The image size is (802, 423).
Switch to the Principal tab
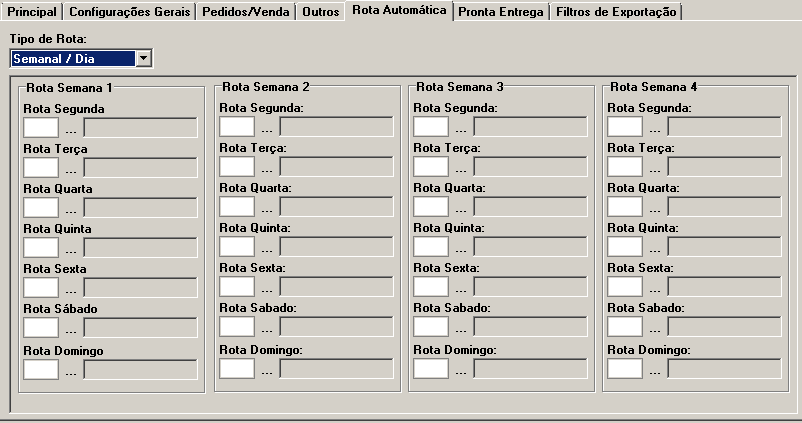pyautogui.click(x=32, y=12)
